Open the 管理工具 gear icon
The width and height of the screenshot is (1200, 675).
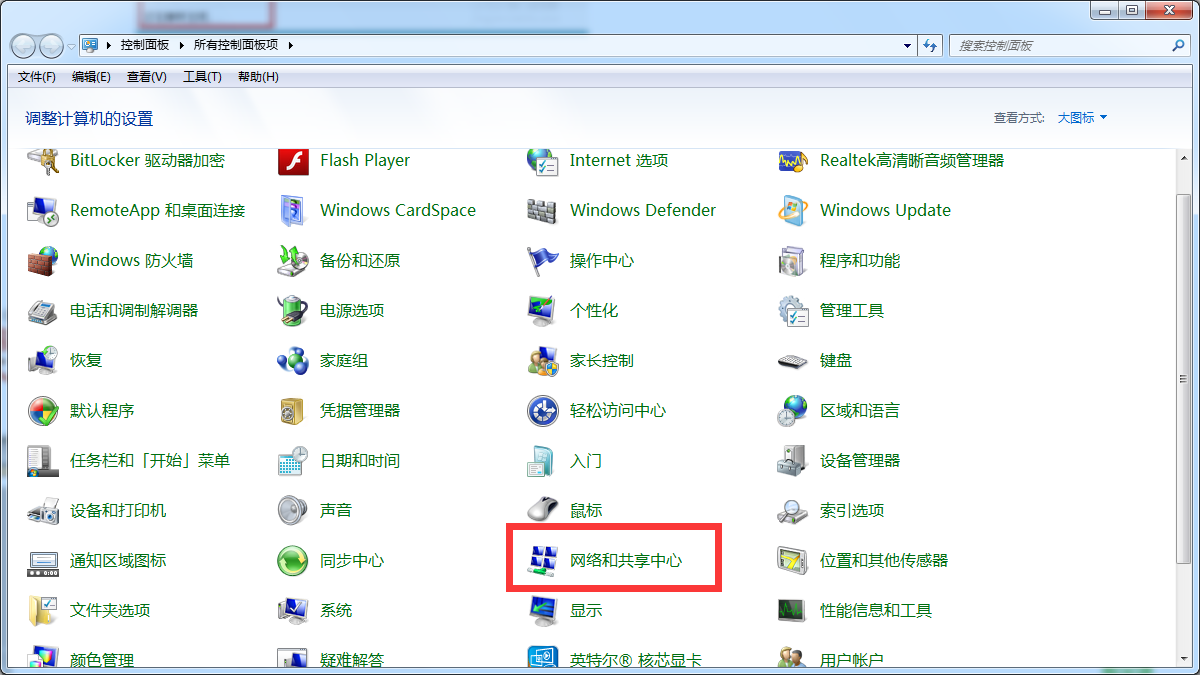[x=792, y=311]
